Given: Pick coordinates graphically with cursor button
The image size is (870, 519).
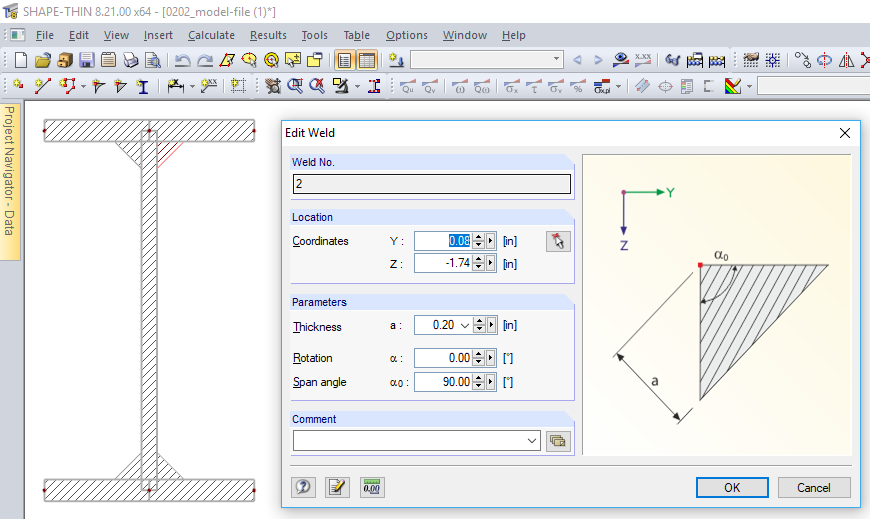Looking at the screenshot, I should point(558,241).
